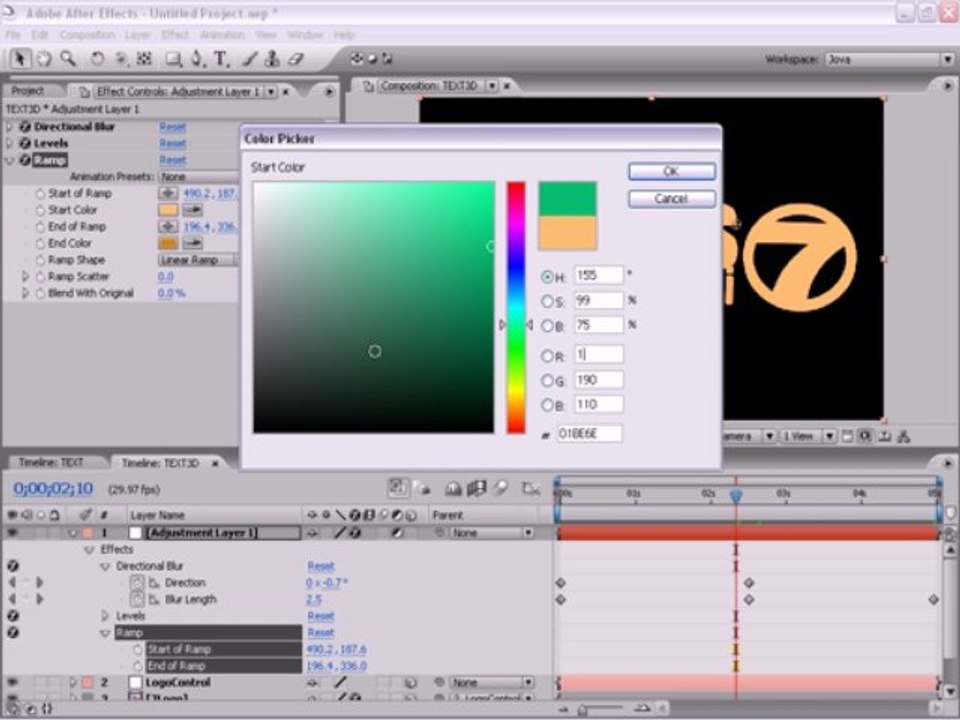
Task: Toggle the Directional Blur effect switch in Effect Controls
Action: pos(25,127)
